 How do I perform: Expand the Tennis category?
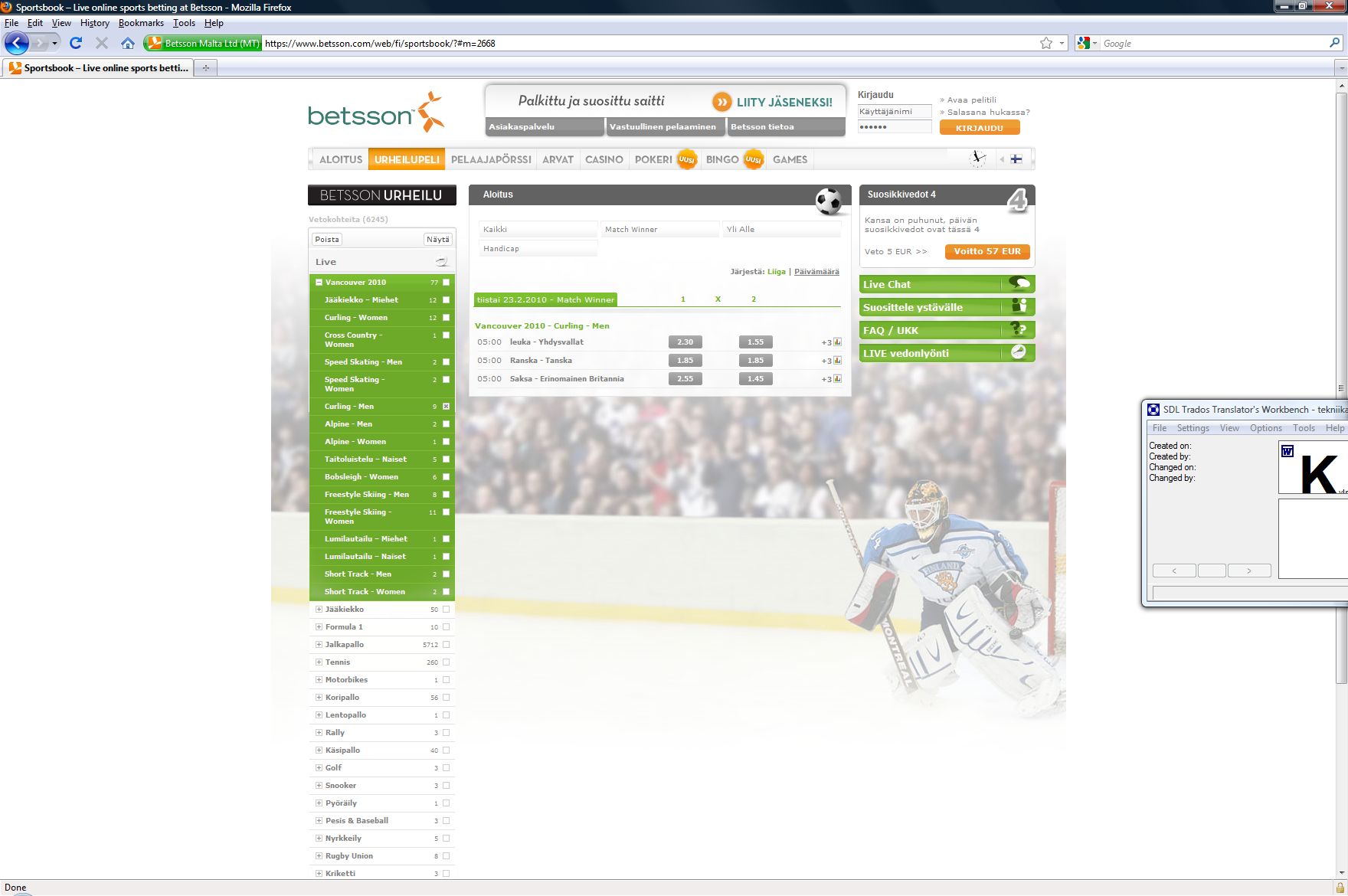[319, 662]
